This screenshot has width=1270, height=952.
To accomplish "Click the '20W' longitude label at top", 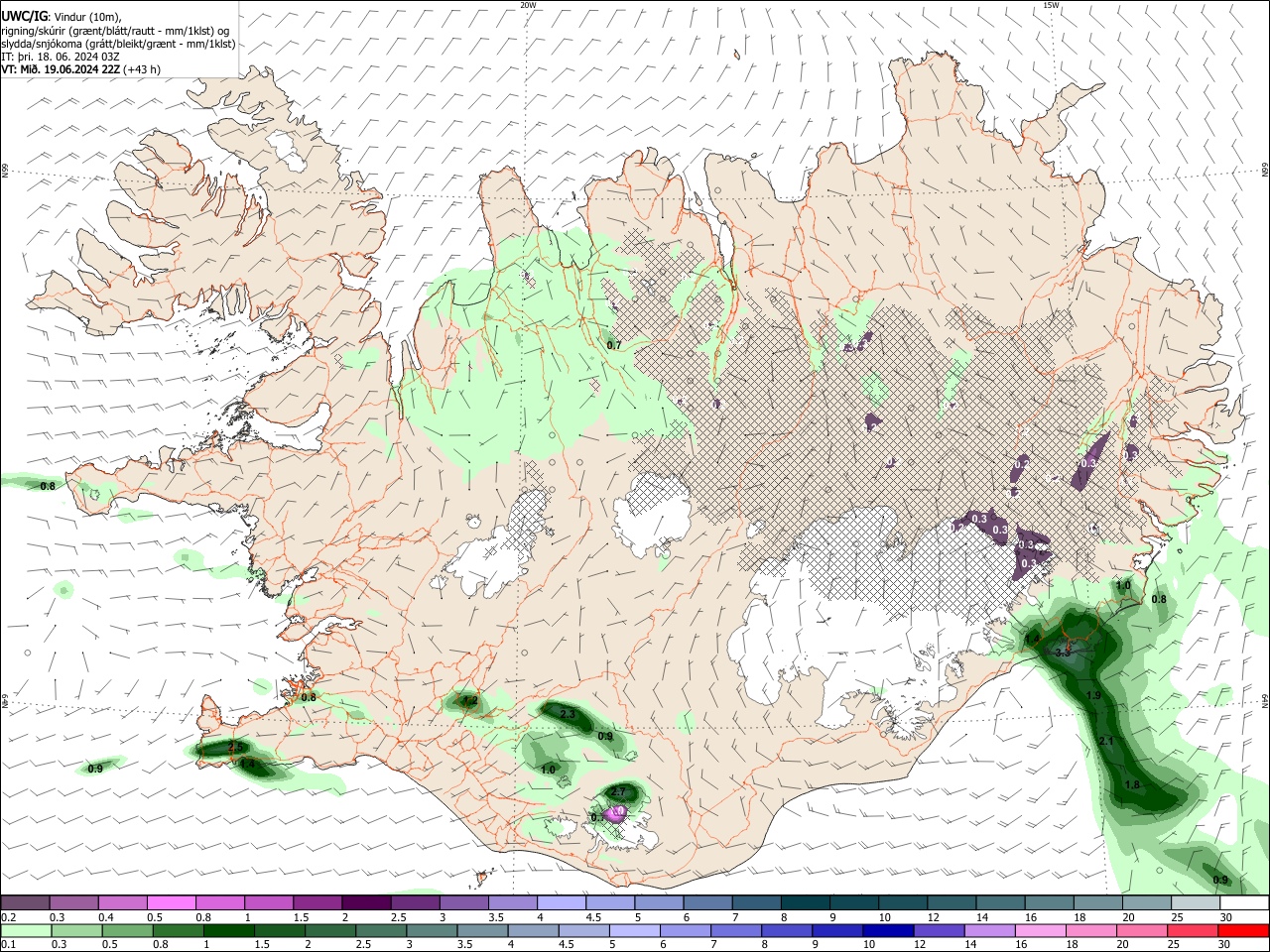I will tap(528, 5).
